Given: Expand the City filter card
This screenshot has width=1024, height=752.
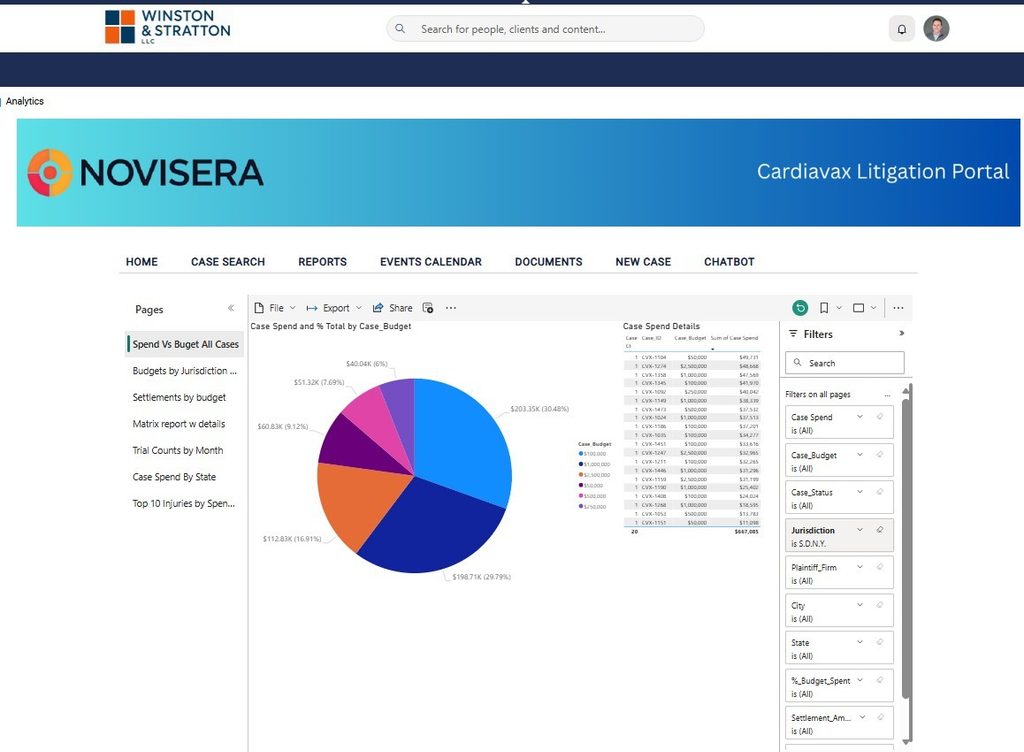Looking at the screenshot, I should point(860,604).
